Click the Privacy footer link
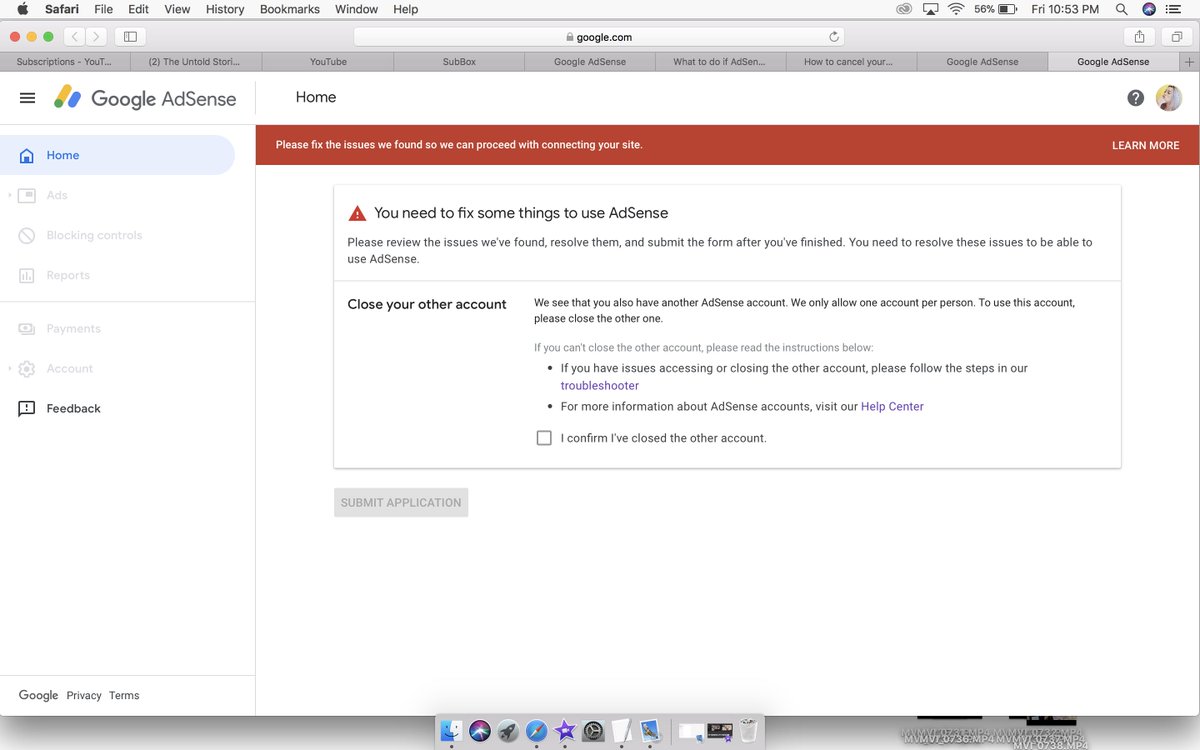 [x=84, y=695]
